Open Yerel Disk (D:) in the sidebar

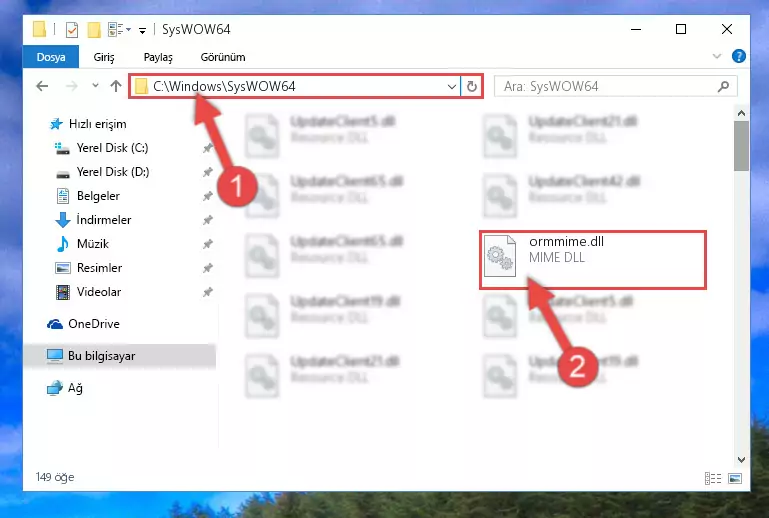tap(113, 172)
